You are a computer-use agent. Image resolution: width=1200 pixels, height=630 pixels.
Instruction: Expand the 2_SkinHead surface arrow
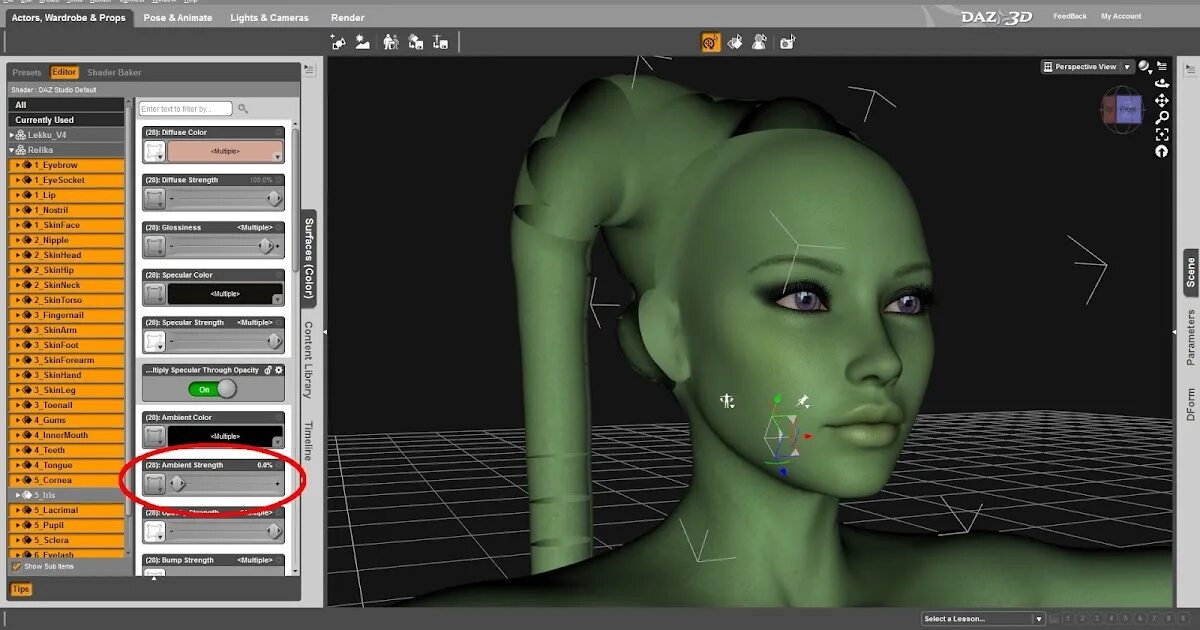[18, 255]
